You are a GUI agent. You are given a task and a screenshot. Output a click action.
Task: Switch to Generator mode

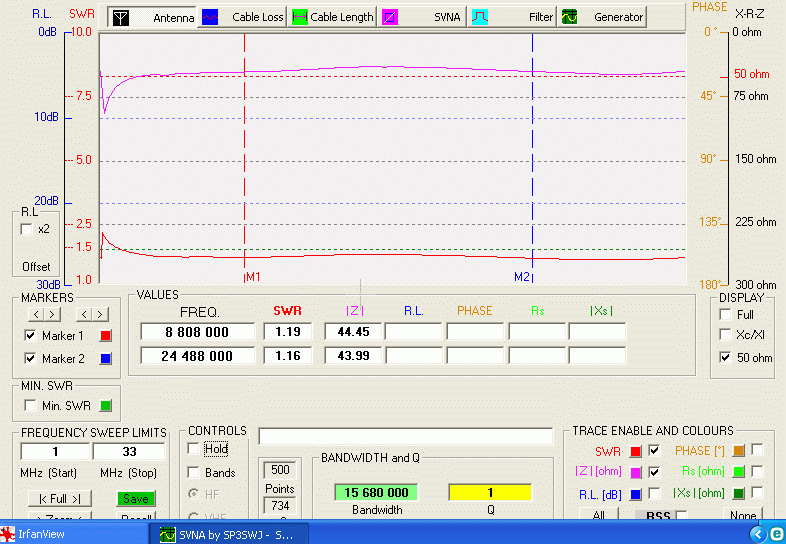[x=602, y=17]
